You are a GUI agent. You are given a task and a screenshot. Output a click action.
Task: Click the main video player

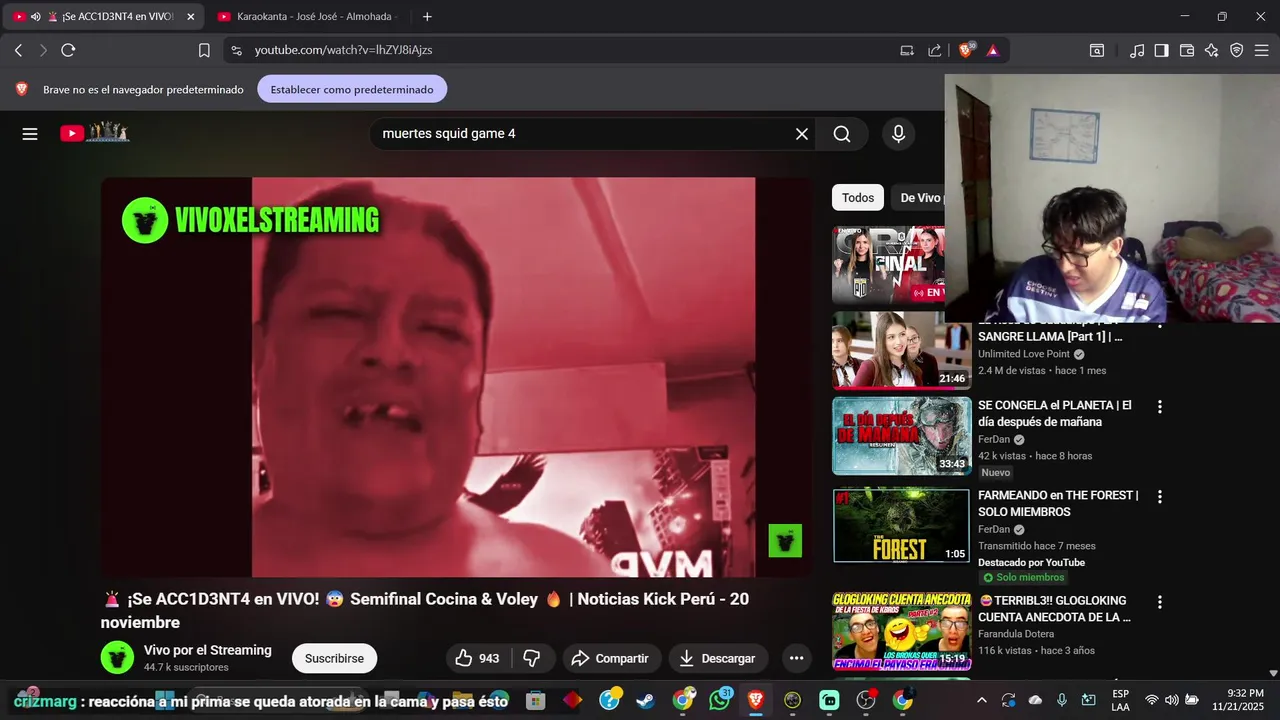[456, 377]
